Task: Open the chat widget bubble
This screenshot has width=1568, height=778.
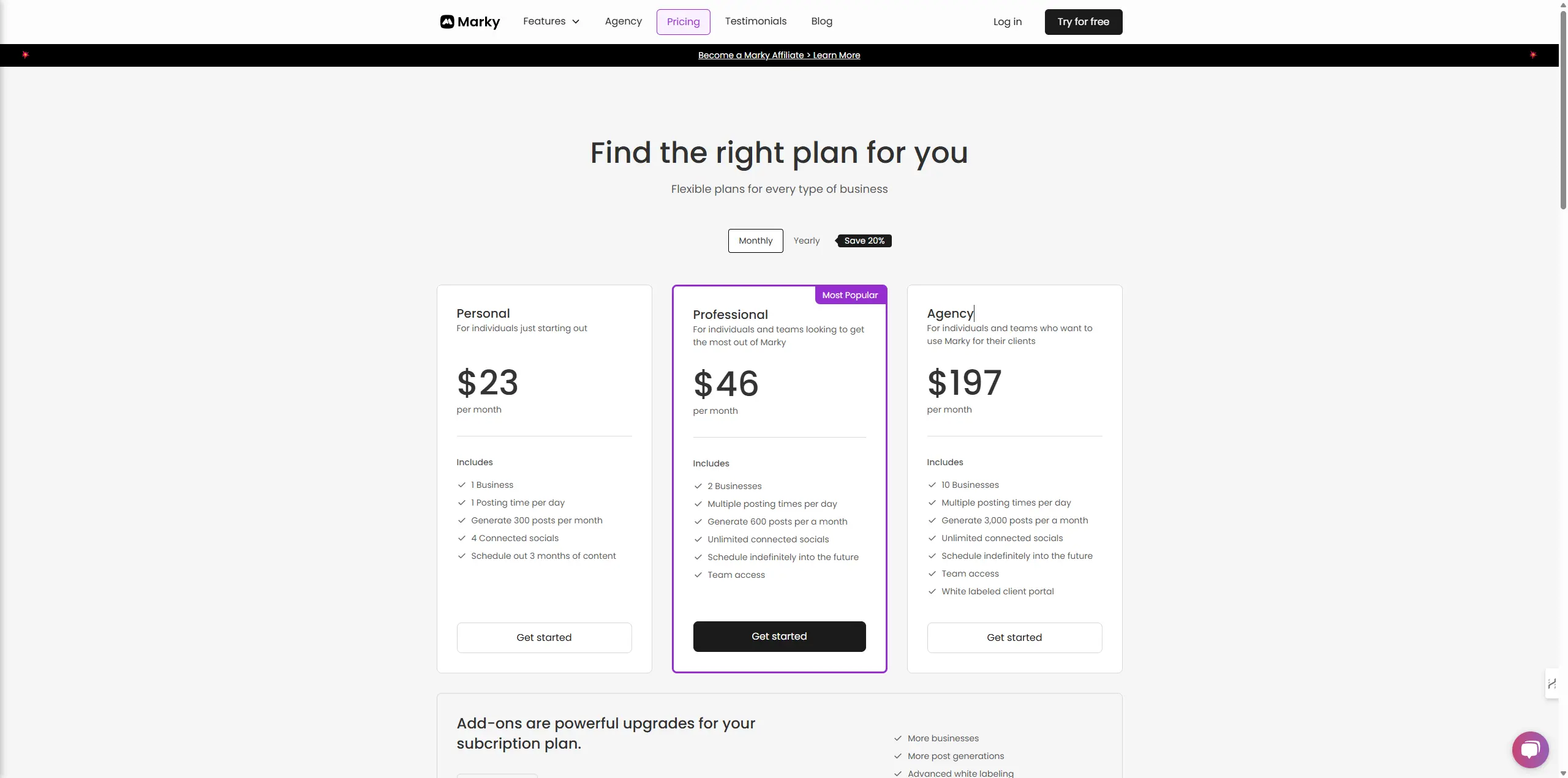Action: tap(1530, 749)
